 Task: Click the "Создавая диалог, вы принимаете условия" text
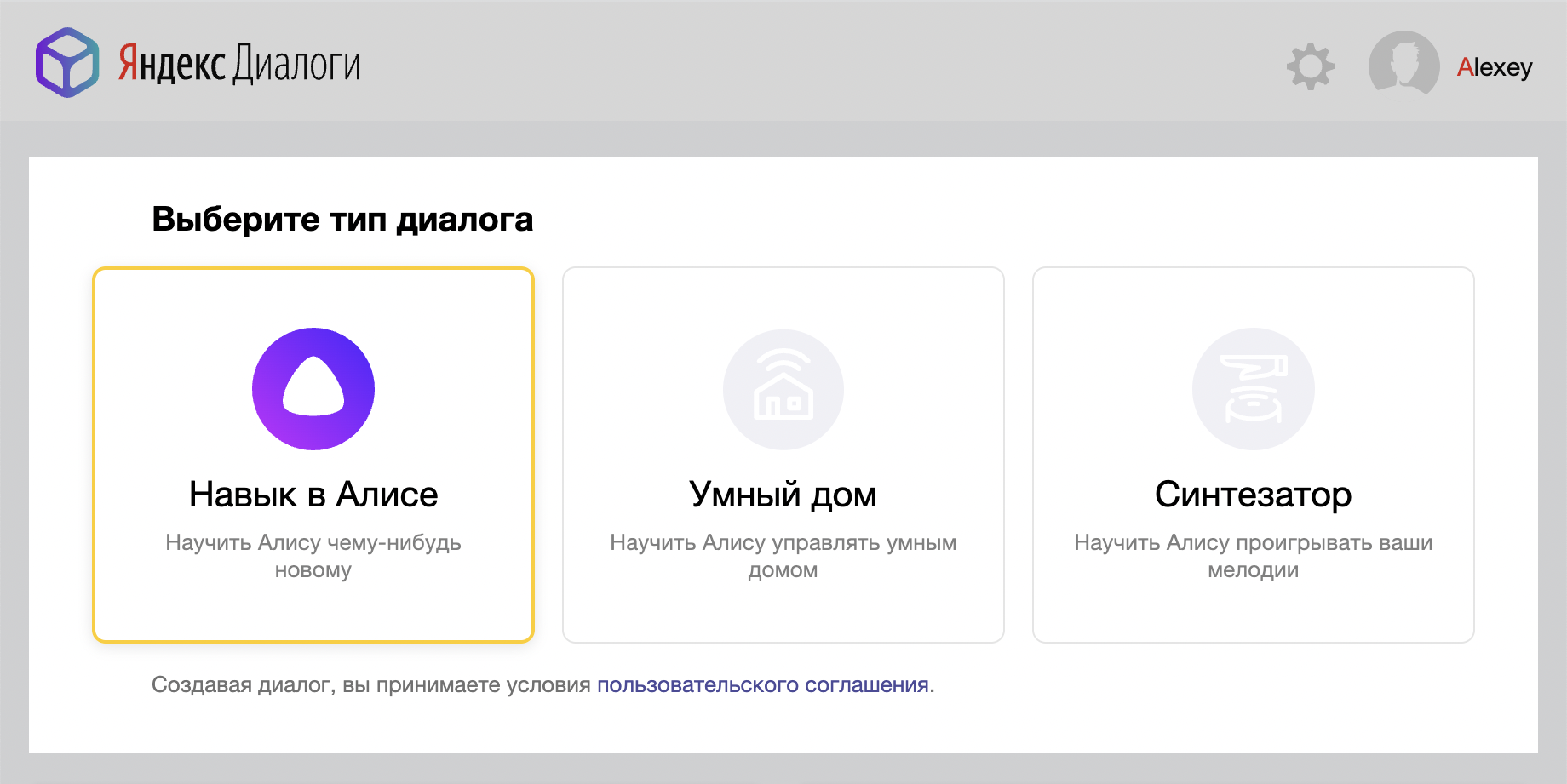(x=371, y=685)
